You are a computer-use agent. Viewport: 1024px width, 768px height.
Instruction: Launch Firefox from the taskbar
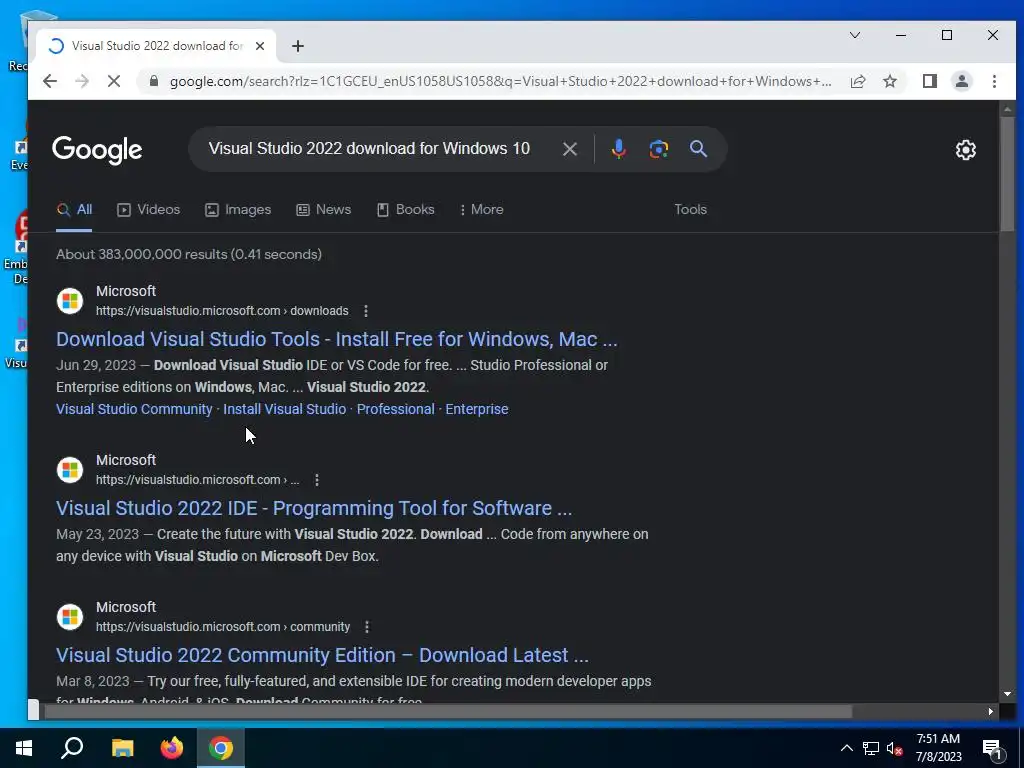tap(172, 748)
